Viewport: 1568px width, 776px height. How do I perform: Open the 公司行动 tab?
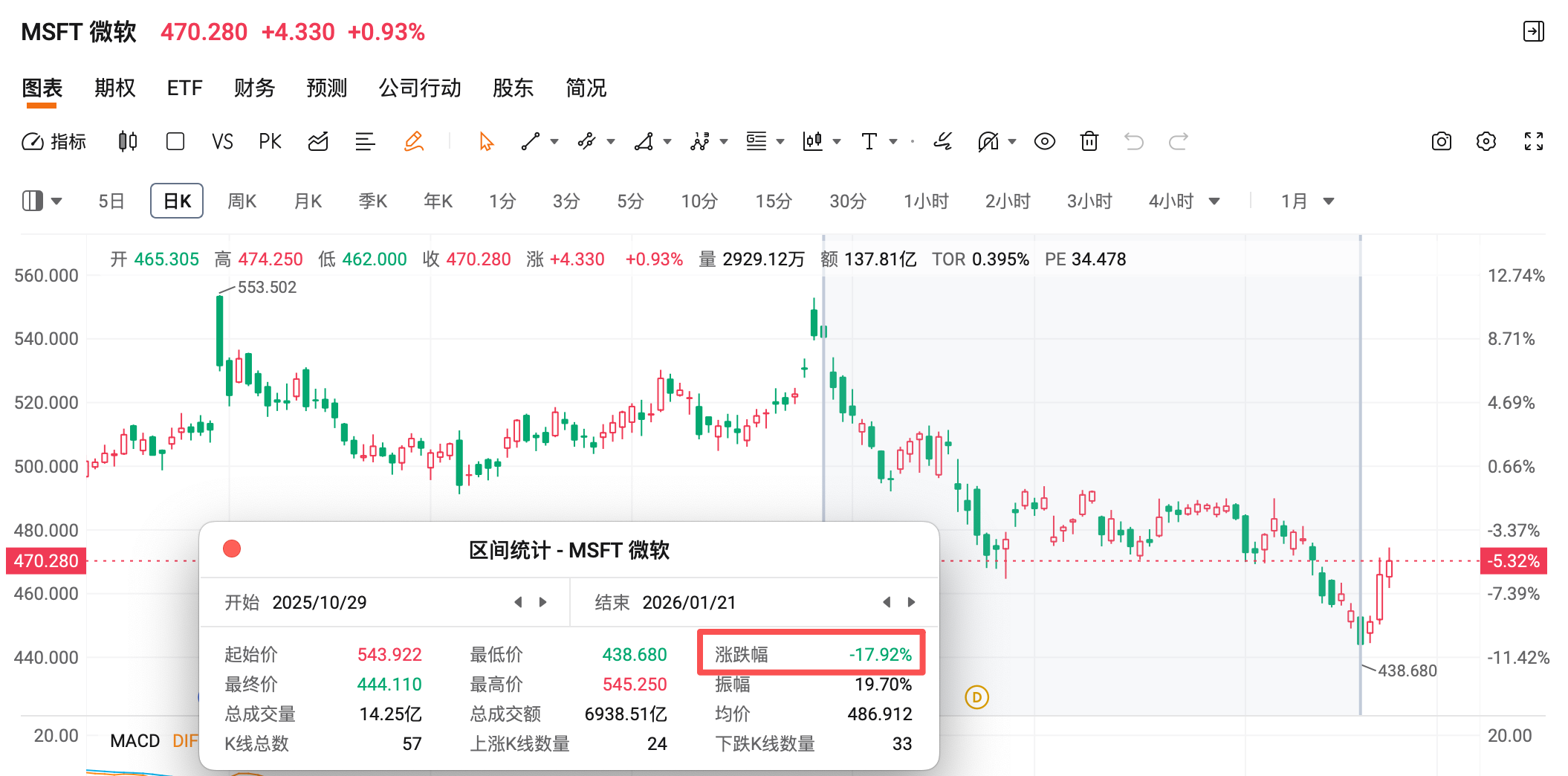click(420, 88)
